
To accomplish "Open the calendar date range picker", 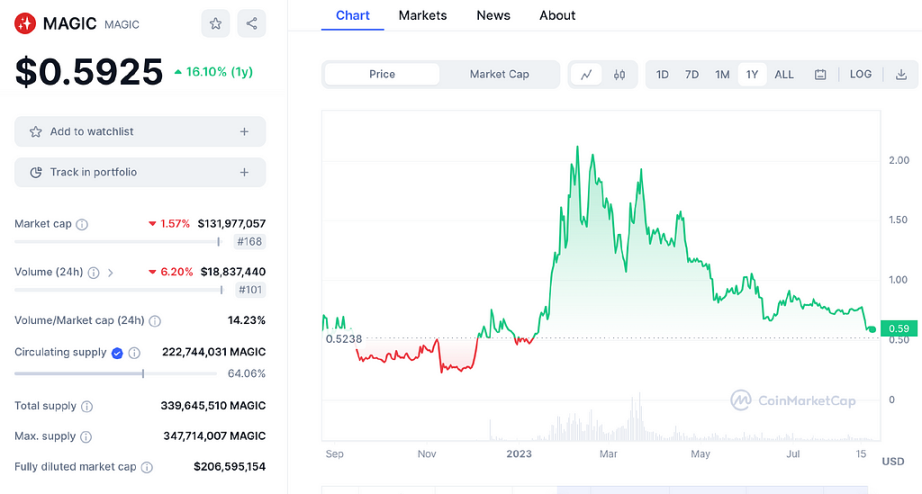I will (x=820, y=75).
